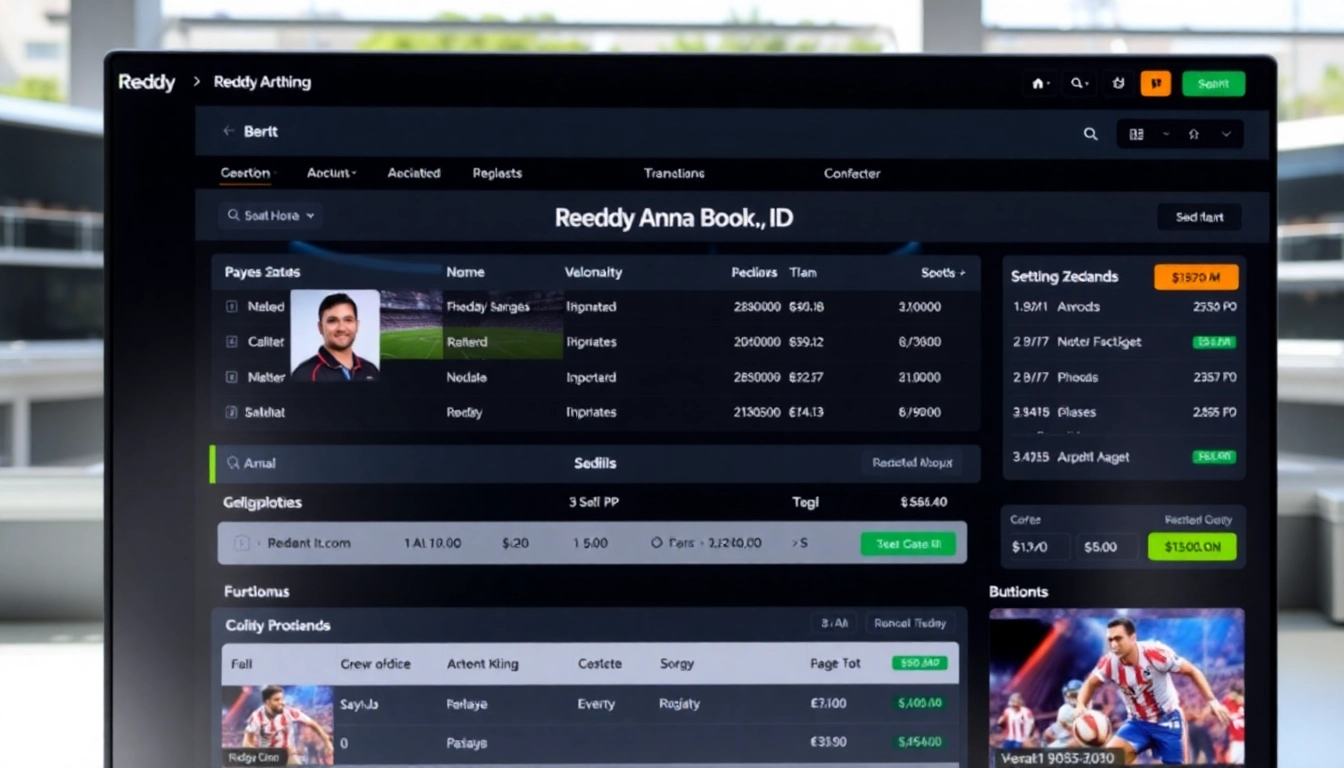The image size is (1344, 768).
Task: Click the player portrait thumbnail
Action: (335, 336)
